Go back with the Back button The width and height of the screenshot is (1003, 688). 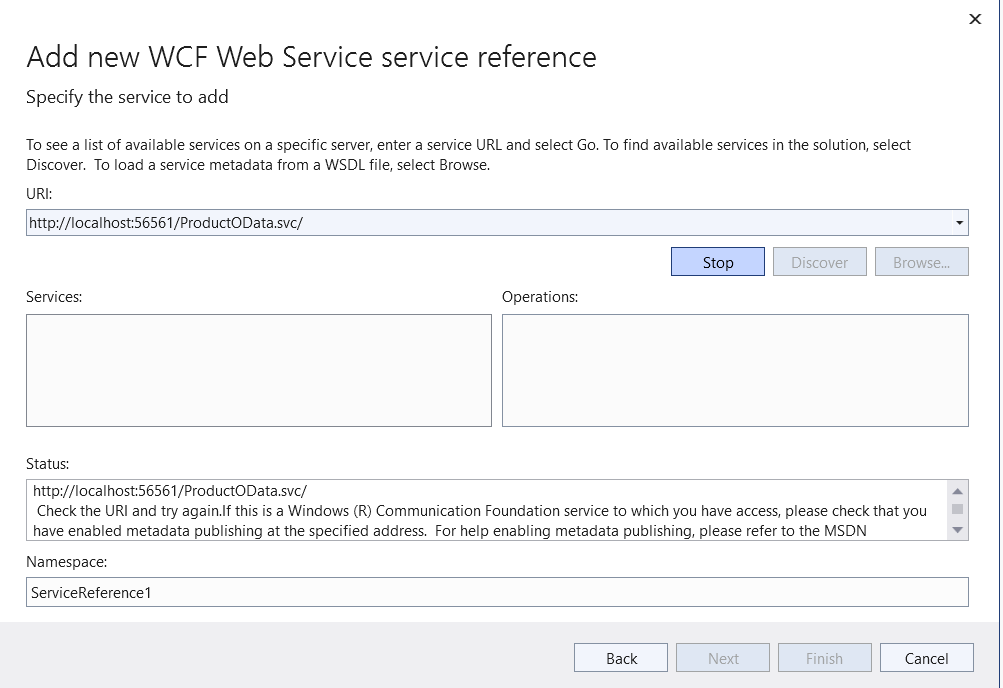point(621,658)
